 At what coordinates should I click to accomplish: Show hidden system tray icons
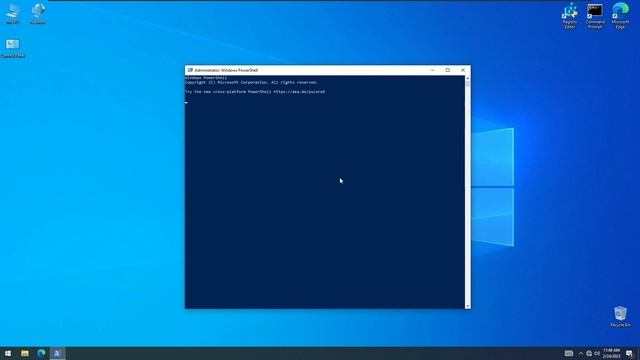581,353
